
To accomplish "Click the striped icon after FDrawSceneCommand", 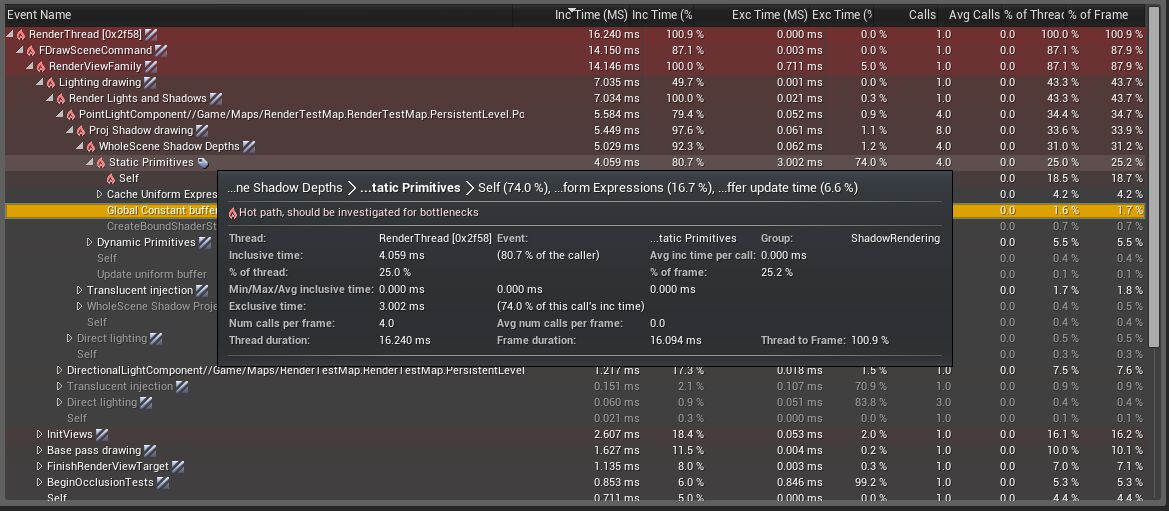I will [x=160, y=51].
